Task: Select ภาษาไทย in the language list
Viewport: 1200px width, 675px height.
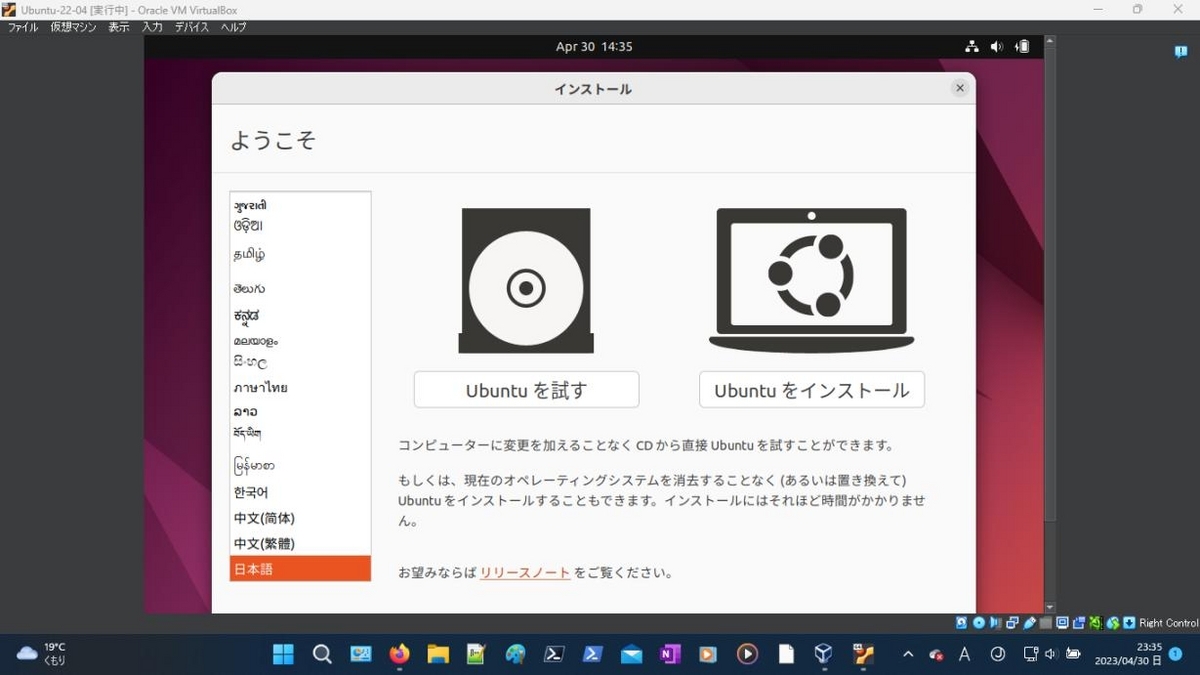Action: (x=300, y=387)
